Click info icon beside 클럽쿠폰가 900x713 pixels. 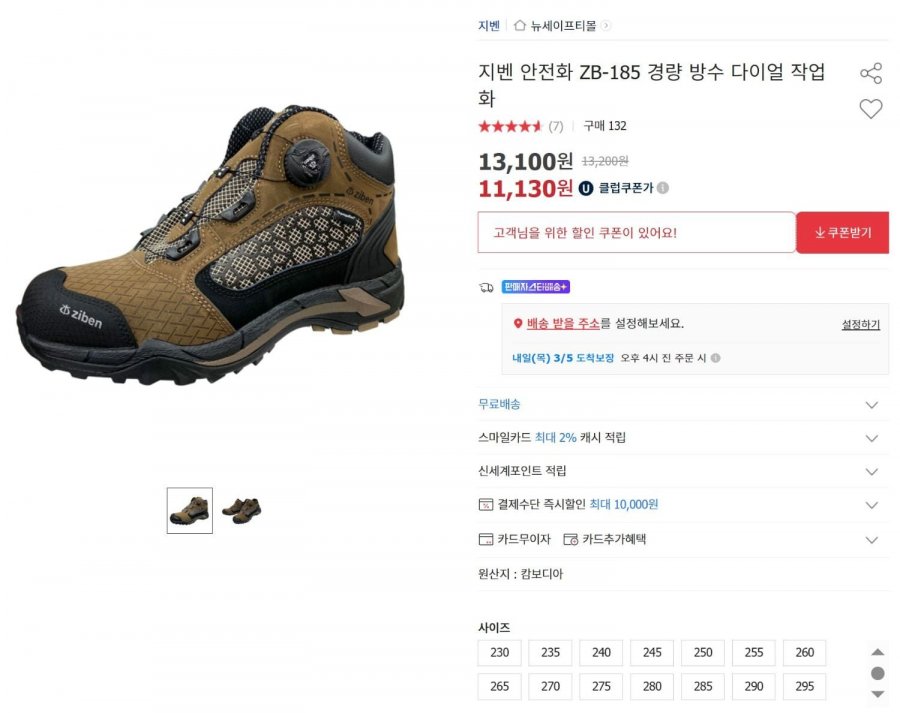tap(663, 188)
